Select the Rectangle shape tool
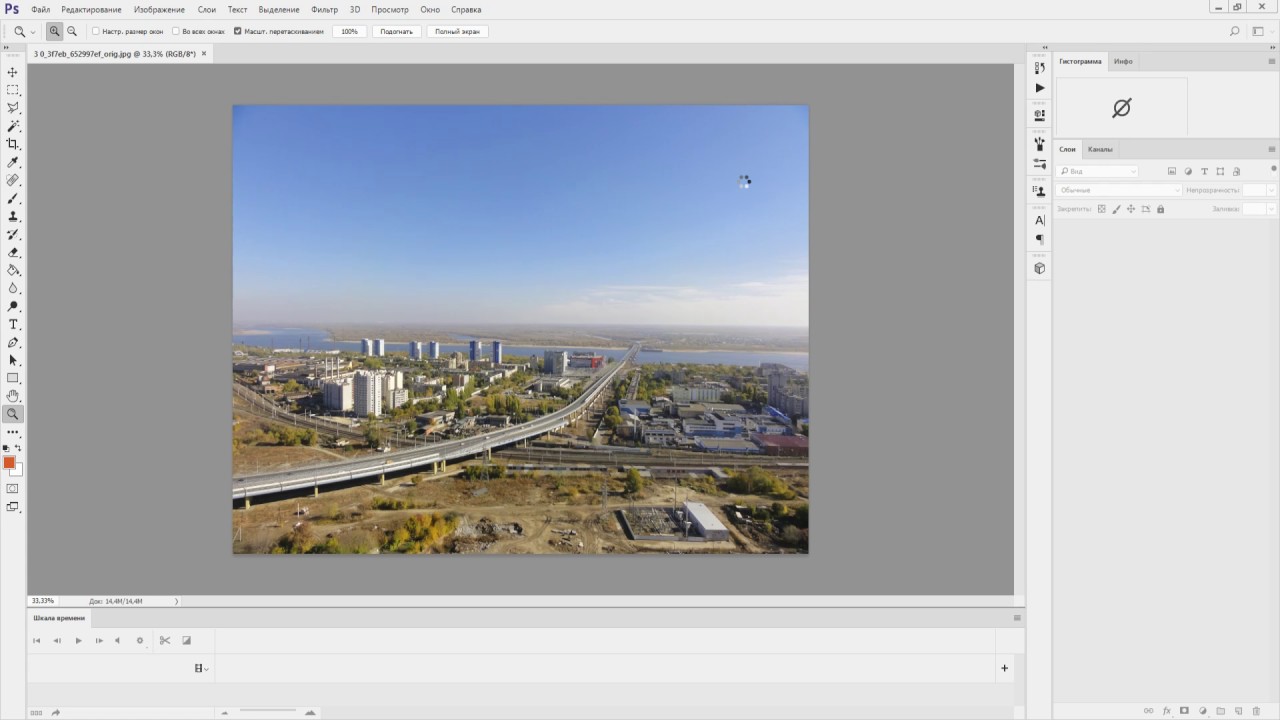The width and height of the screenshot is (1280, 720). pos(13,378)
